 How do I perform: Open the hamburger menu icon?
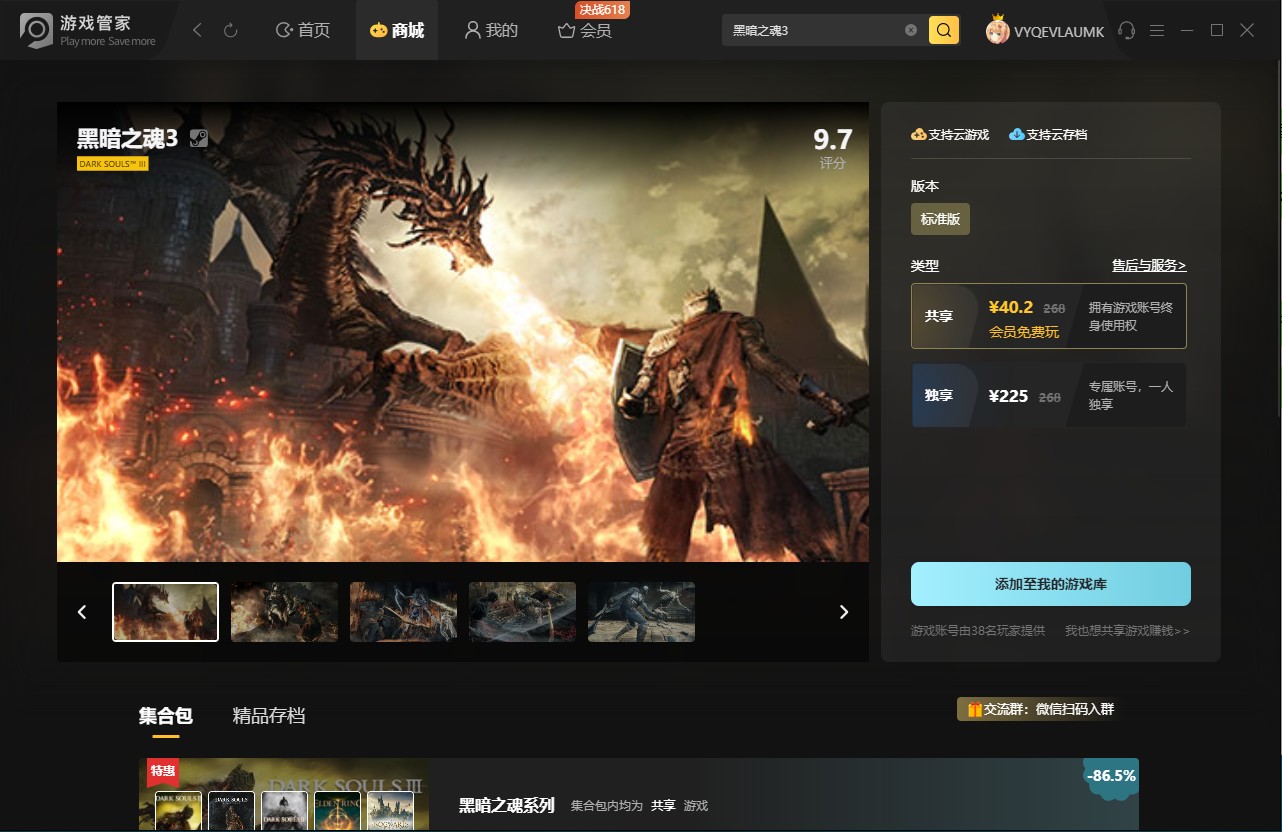(1157, 31)
